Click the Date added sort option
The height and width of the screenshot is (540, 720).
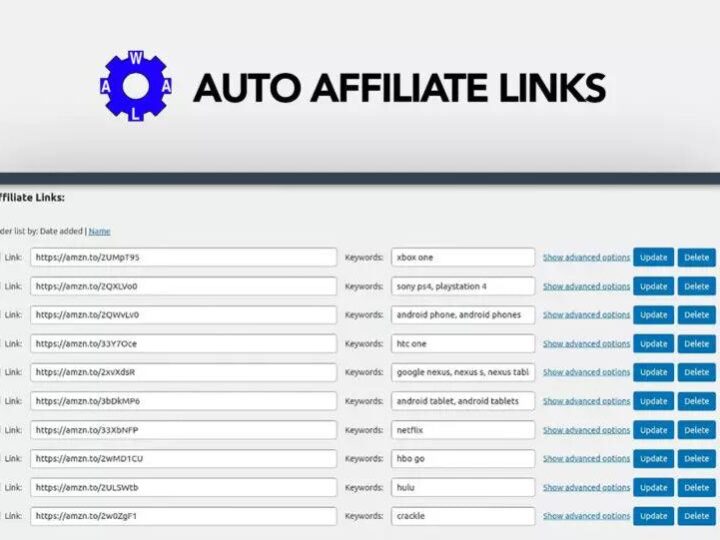(x=61, y=231)
